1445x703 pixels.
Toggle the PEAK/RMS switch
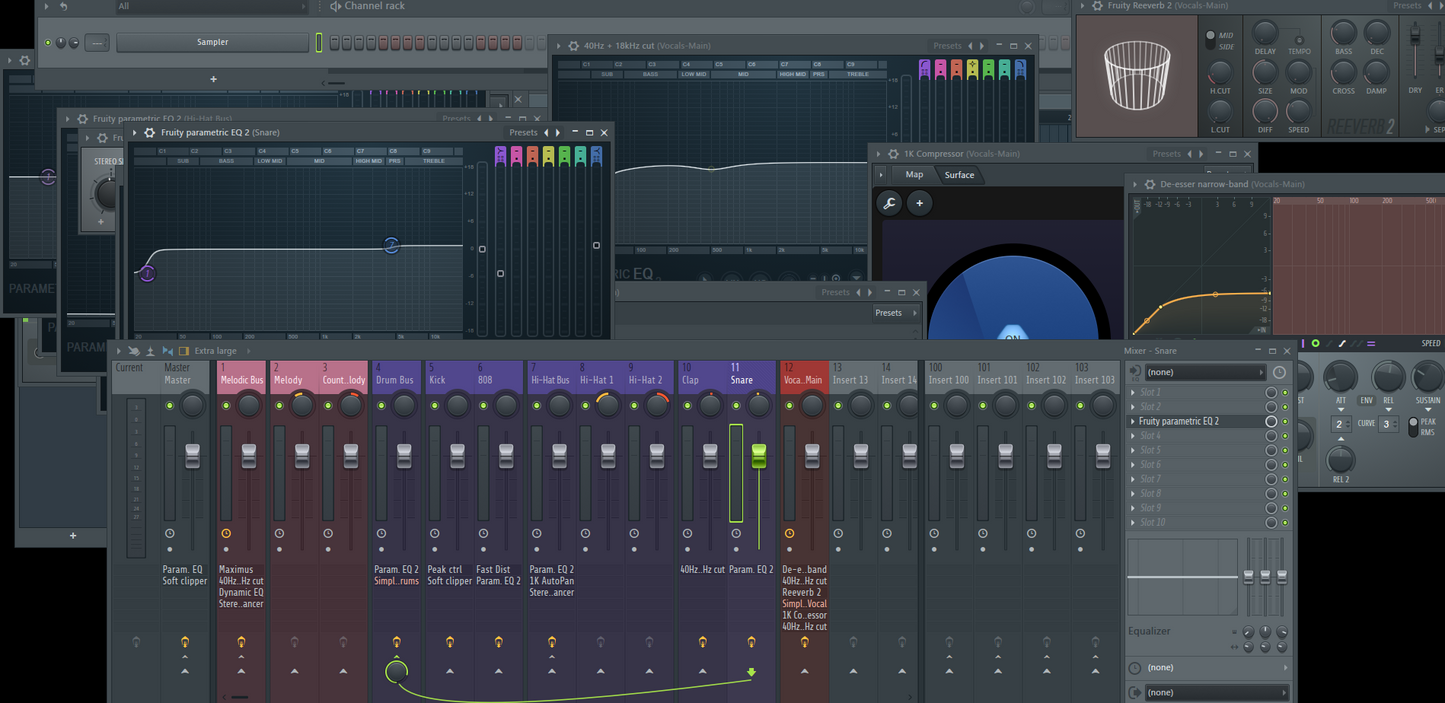(x=1413, y=426)
